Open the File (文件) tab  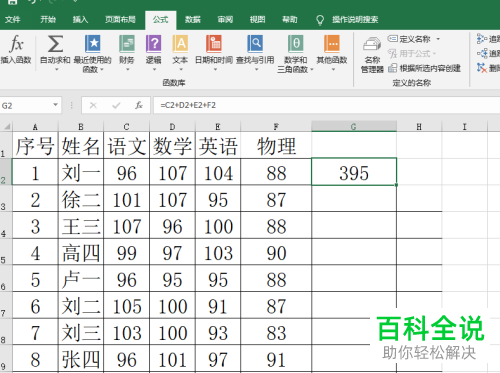13,19
